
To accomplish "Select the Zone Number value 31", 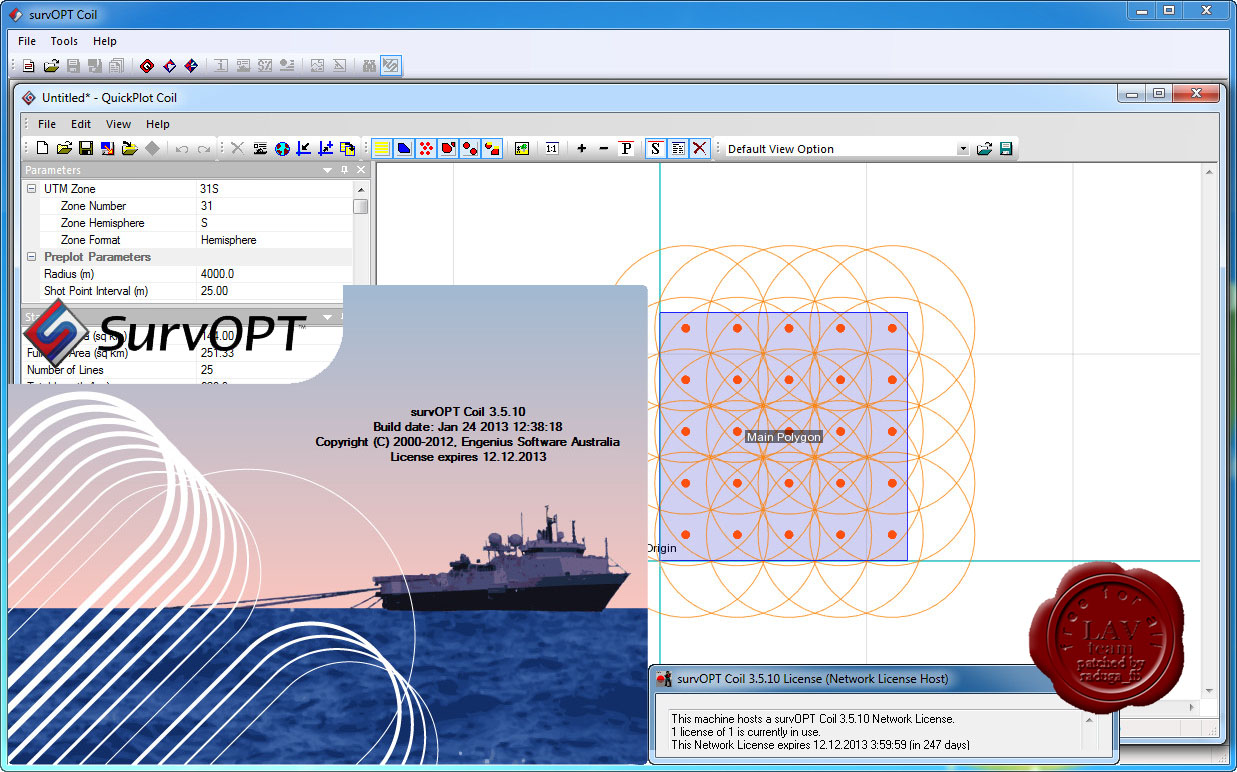I will tap(275, 206).
